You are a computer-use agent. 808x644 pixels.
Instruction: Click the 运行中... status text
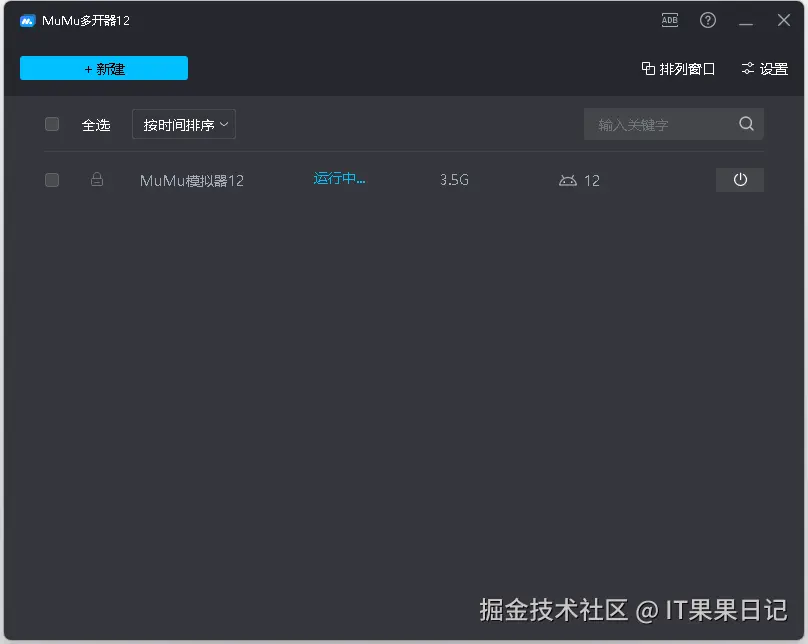point(339,179)
